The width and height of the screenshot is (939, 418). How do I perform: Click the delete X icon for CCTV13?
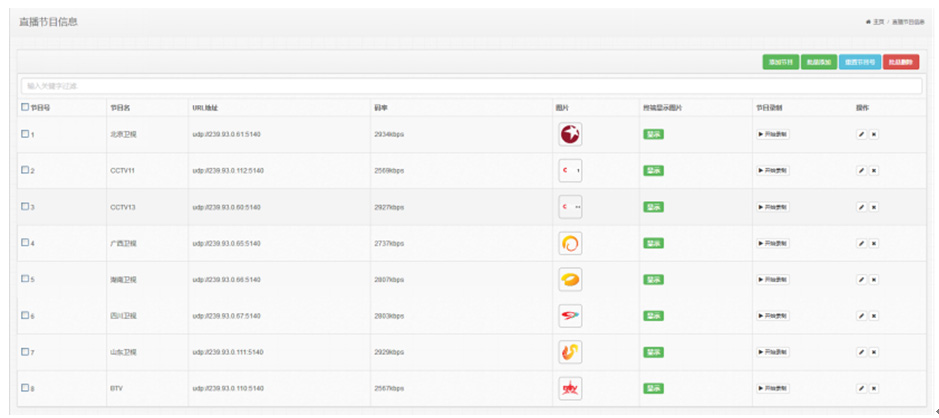coord(873,207)
